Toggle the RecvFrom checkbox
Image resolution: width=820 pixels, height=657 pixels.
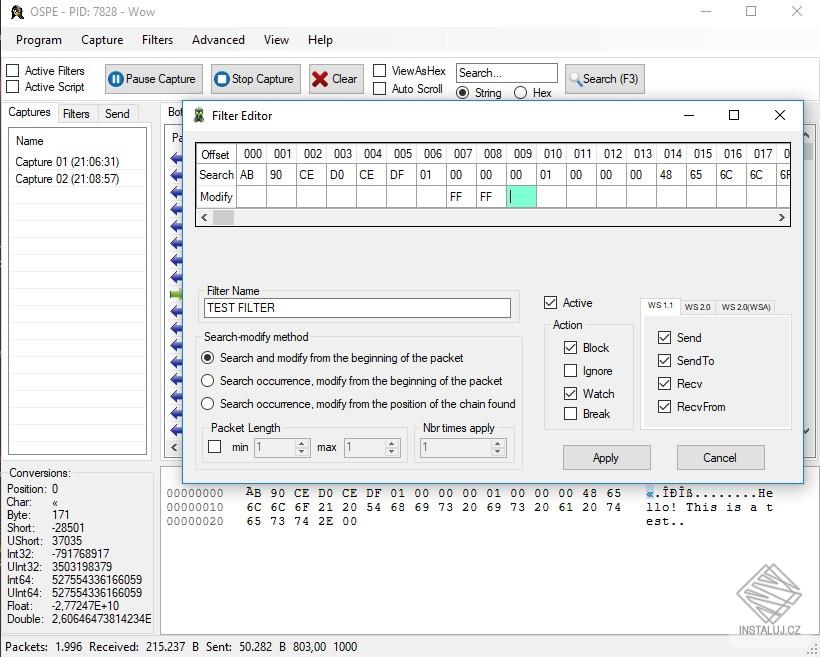coord(664,407)
